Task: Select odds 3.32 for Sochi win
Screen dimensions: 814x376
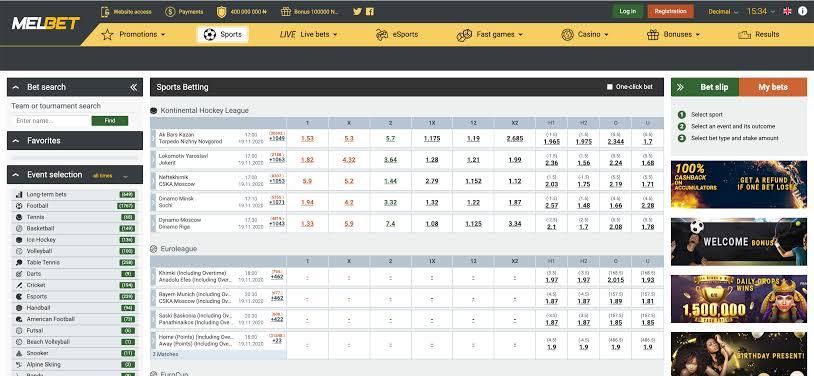Action: (x=390, y=203)
